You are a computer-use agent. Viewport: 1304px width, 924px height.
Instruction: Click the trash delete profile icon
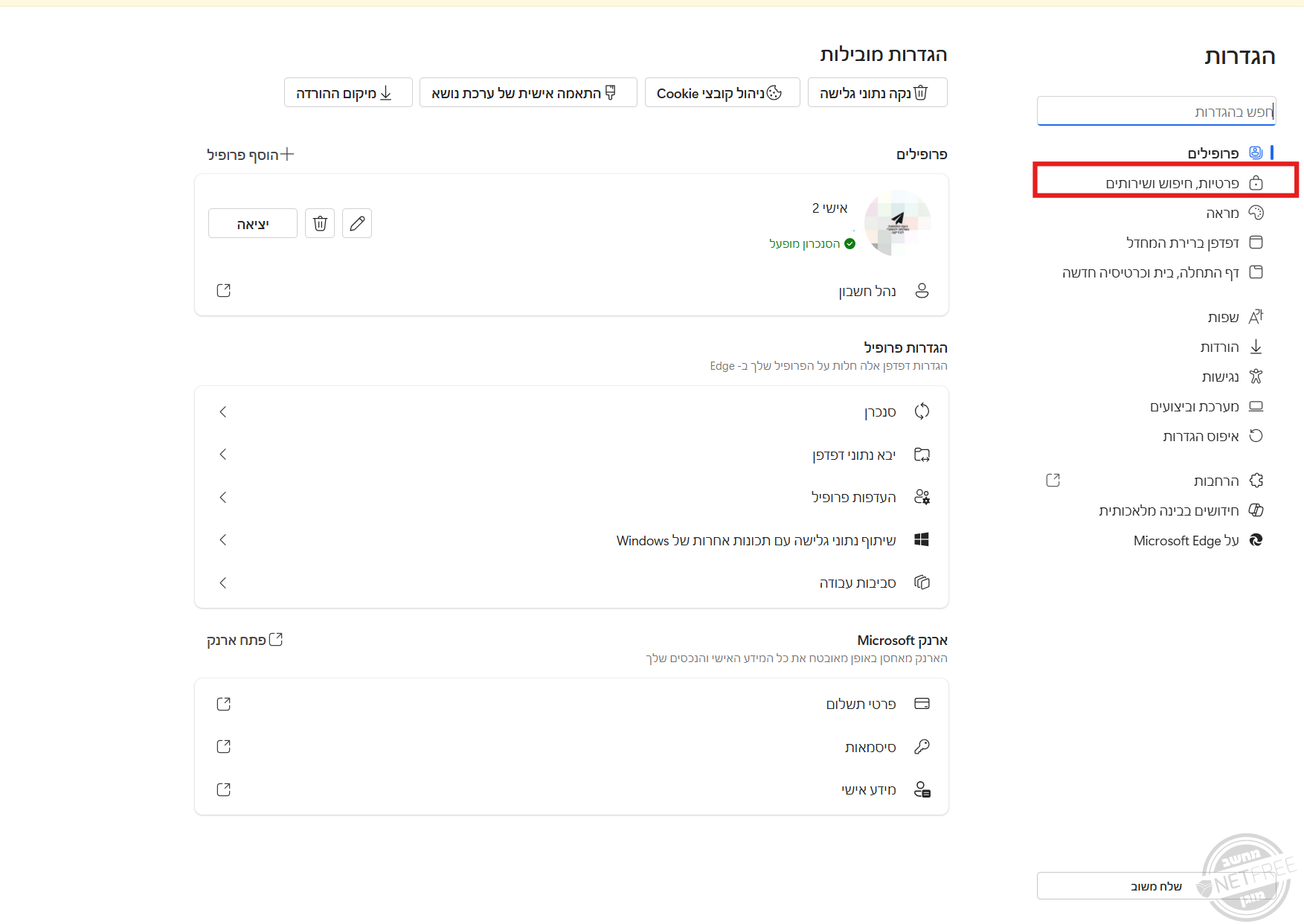320,223
